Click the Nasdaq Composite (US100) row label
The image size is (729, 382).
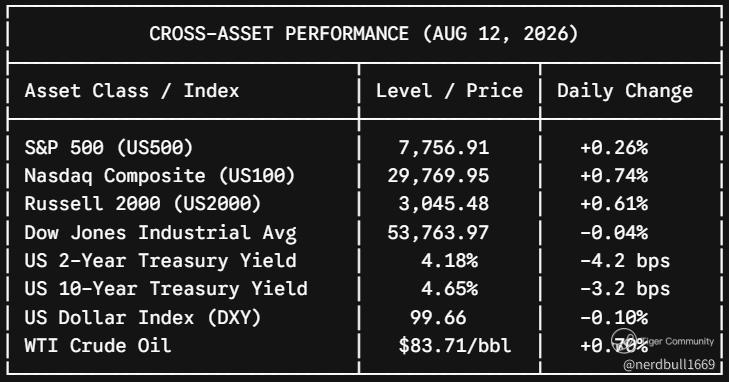pyautogui.click(x=159, y=176)
